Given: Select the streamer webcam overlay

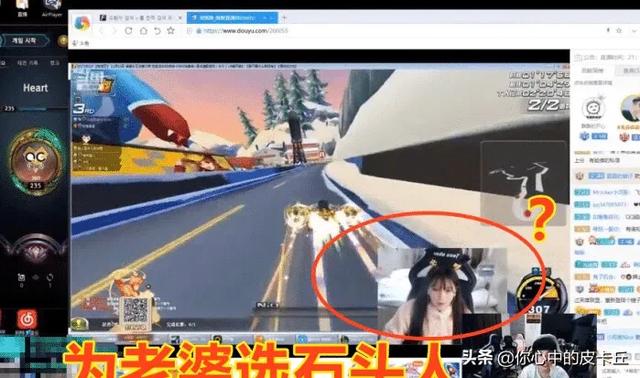Looking at the screenshot, I should 442,293.
